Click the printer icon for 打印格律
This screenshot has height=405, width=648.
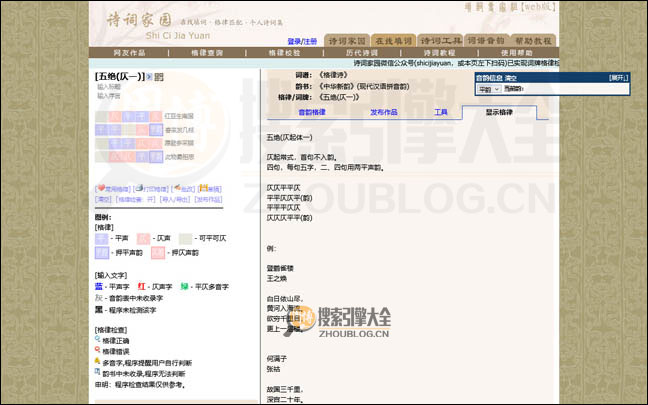pyautogui.click(x=139, y=189)
